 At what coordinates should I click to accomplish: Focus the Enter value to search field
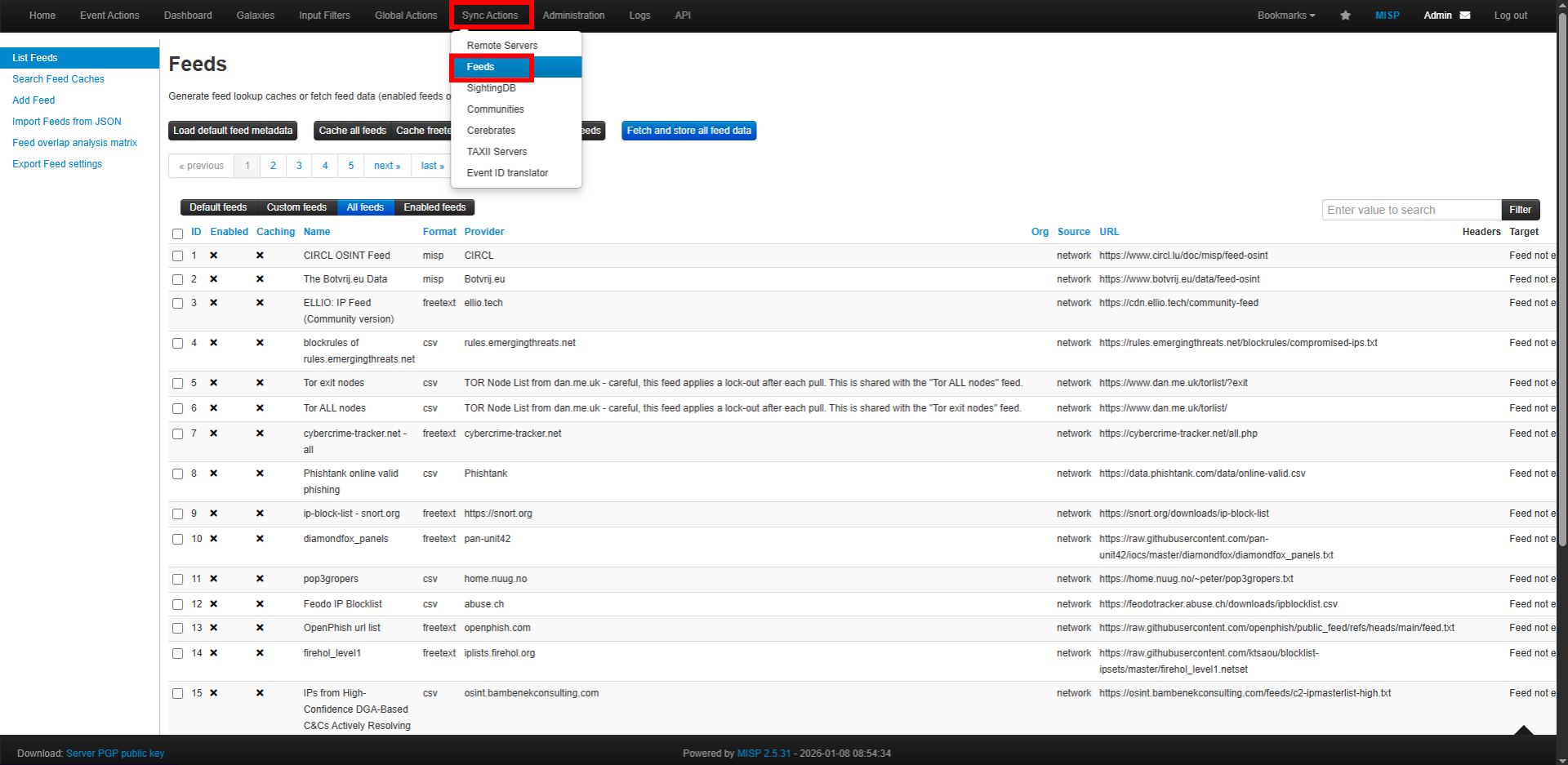1411,210
